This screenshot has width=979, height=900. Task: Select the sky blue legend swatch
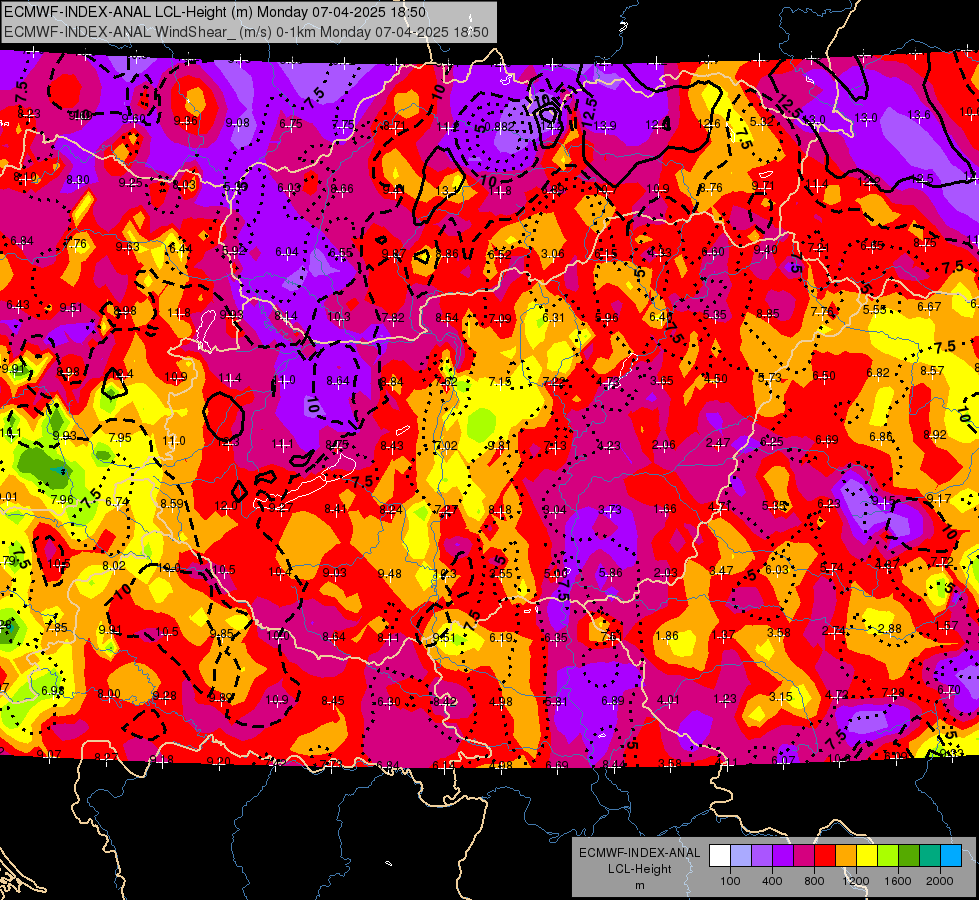point(950,856)
